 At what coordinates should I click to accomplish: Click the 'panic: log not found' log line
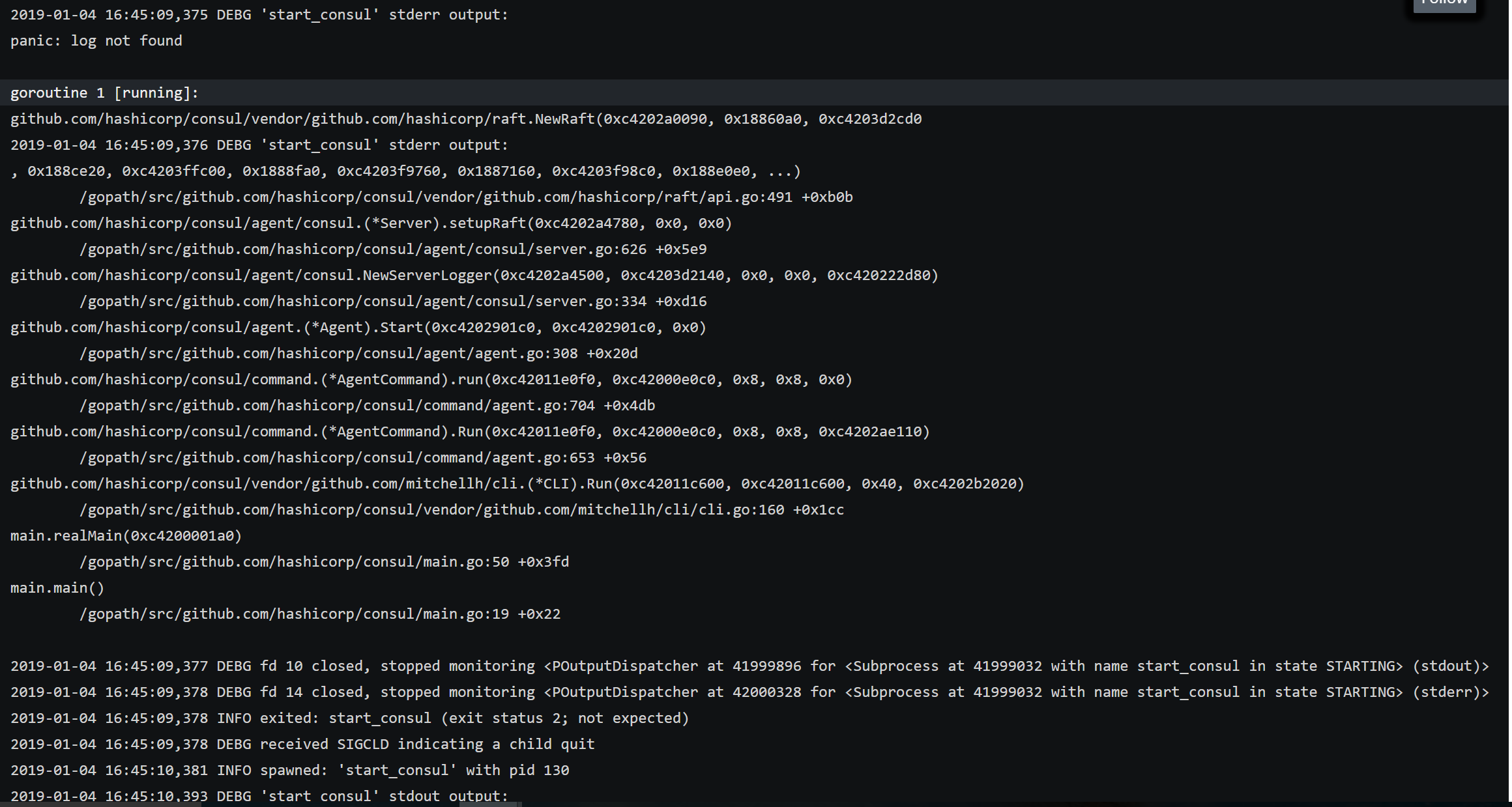coord(96,40)
